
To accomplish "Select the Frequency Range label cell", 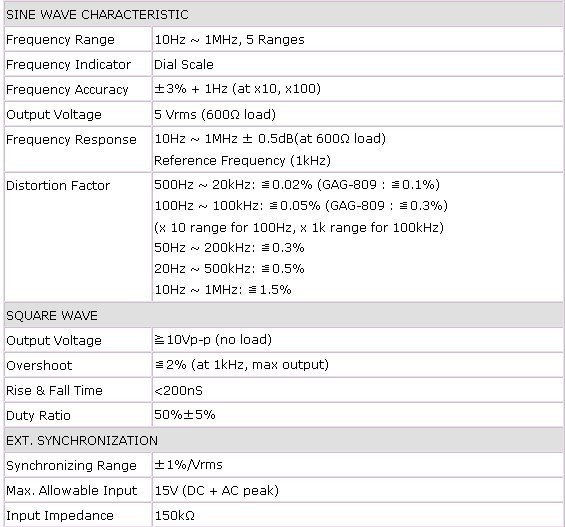I will pyautogui.click(x=78, y=39).
